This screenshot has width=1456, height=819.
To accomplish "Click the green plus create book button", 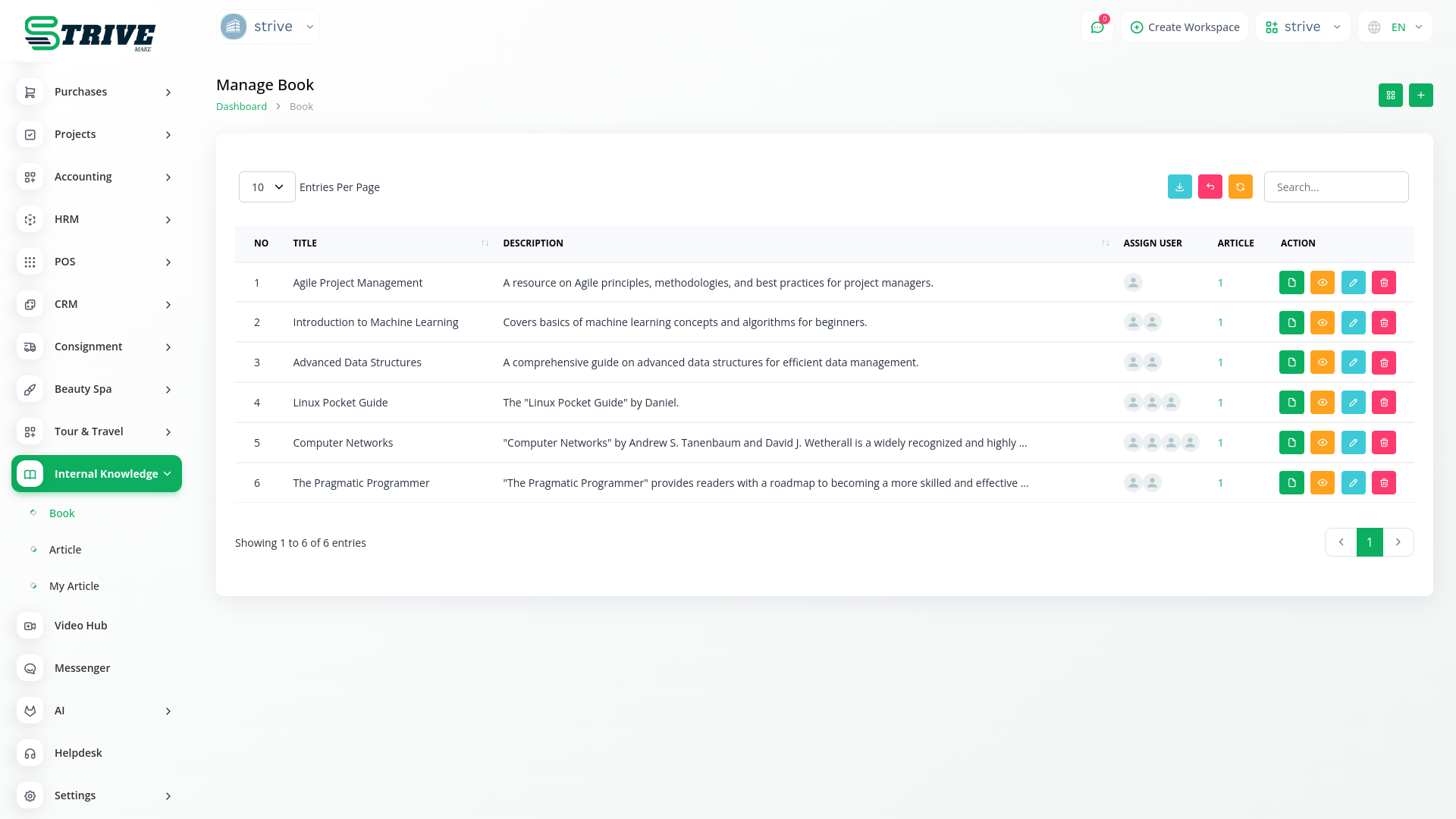I will coord(1420,95).
